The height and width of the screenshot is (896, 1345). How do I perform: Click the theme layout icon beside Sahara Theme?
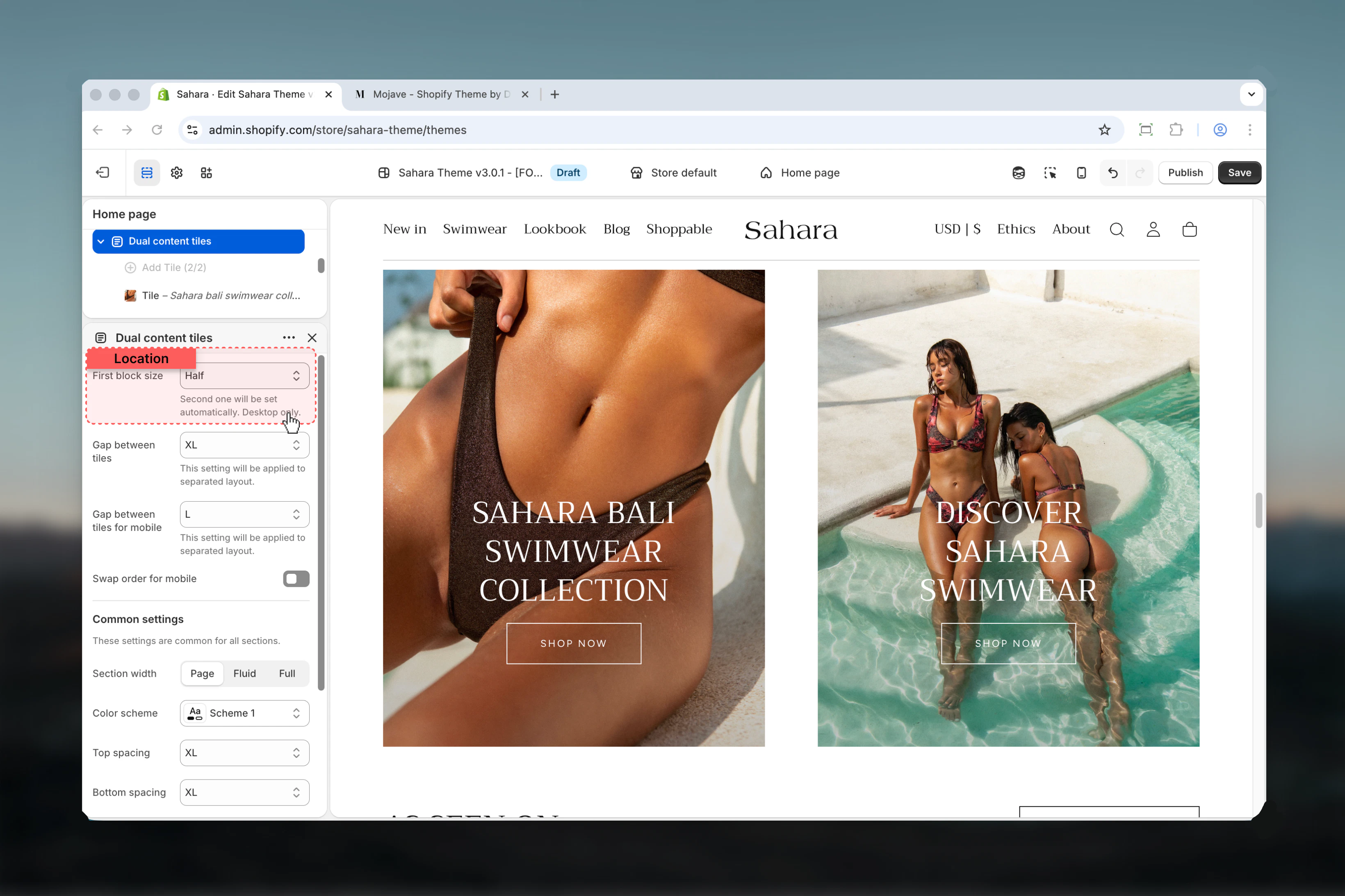coord(384,173)
